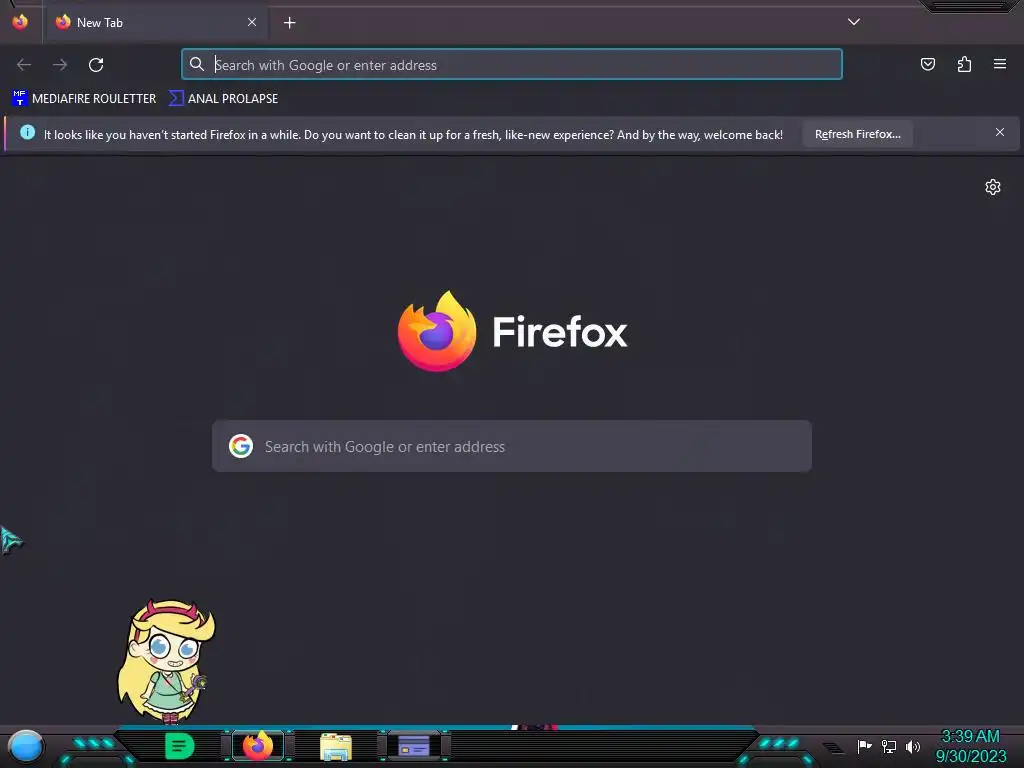This screenshot has height=768, width=1024.
Task: Select Firefox in the taskbar
Action: point(258,746)
